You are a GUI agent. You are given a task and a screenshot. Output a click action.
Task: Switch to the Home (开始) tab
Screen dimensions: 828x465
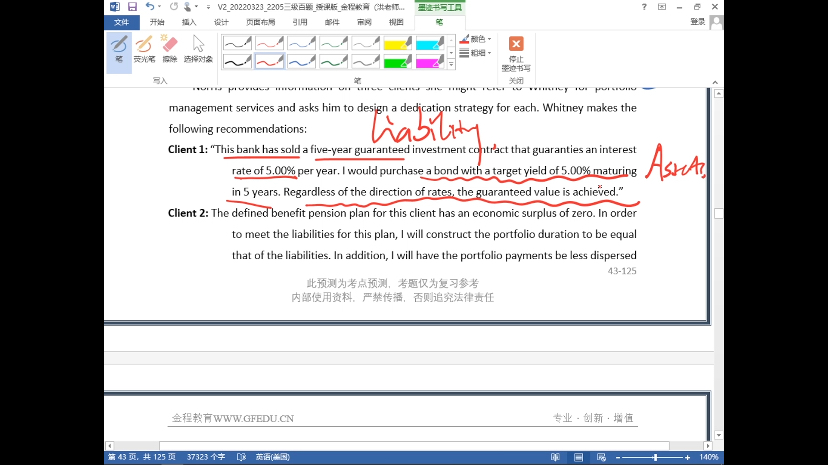click(x=157, y=22)
